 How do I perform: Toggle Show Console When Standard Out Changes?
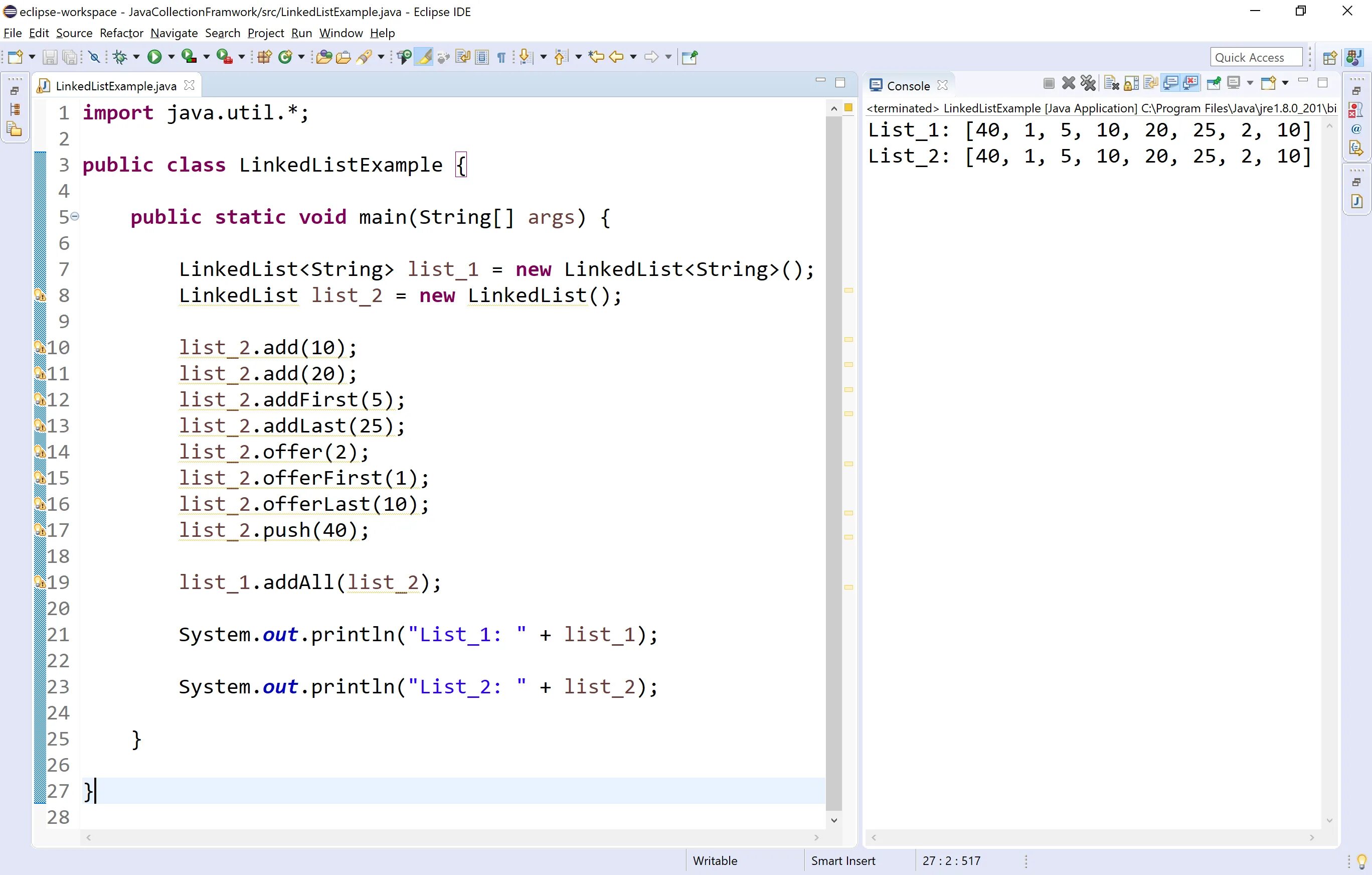pos(1170,83)
